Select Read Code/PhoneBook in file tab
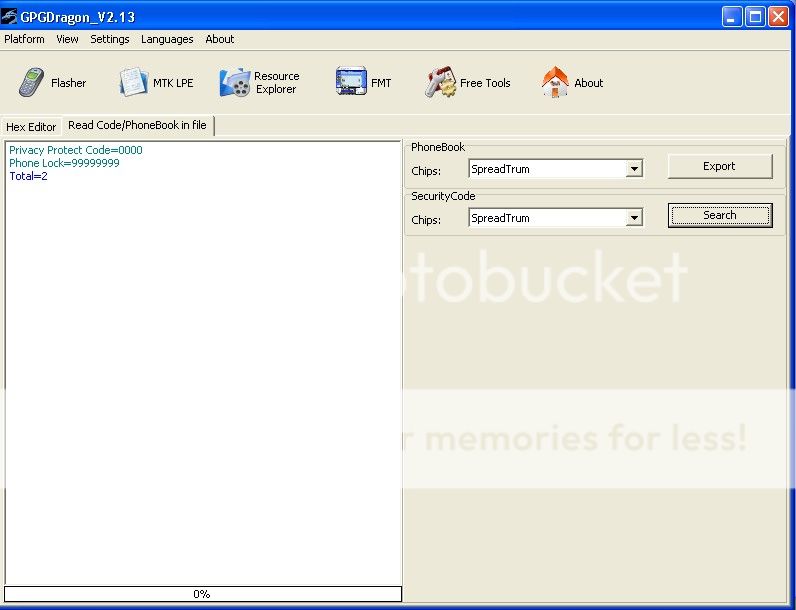This screenshot has height=610, width=796. 138,125
